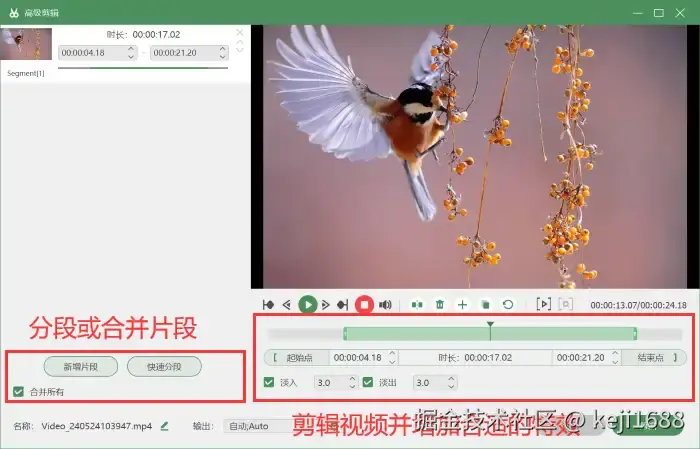Increase the fade-in duration 3.0
The image size is (700, 449).
352,379
